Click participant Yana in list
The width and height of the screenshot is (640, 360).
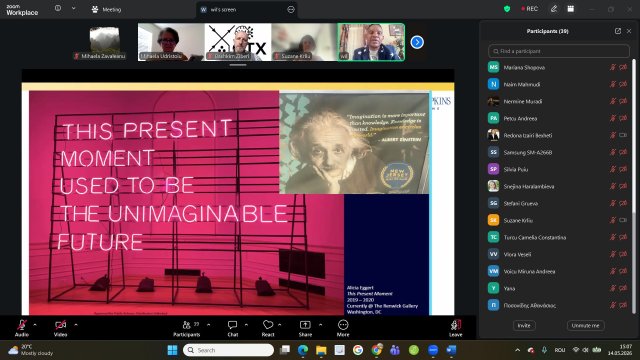click(558, 288)
